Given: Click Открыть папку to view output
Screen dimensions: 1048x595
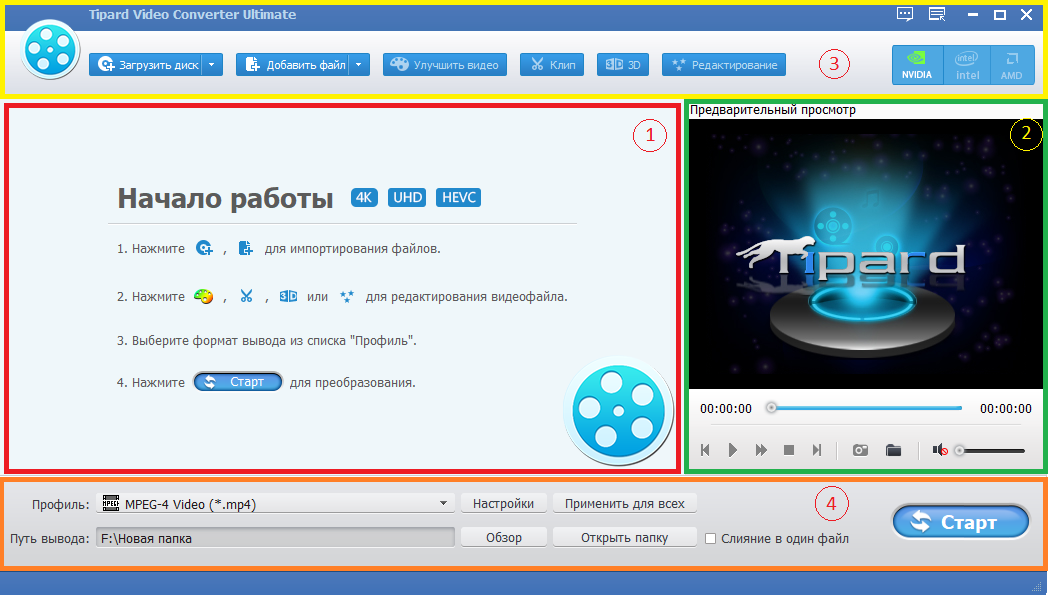Looking at the screenshot, I should pyautogui.click(x=624, y=536).
